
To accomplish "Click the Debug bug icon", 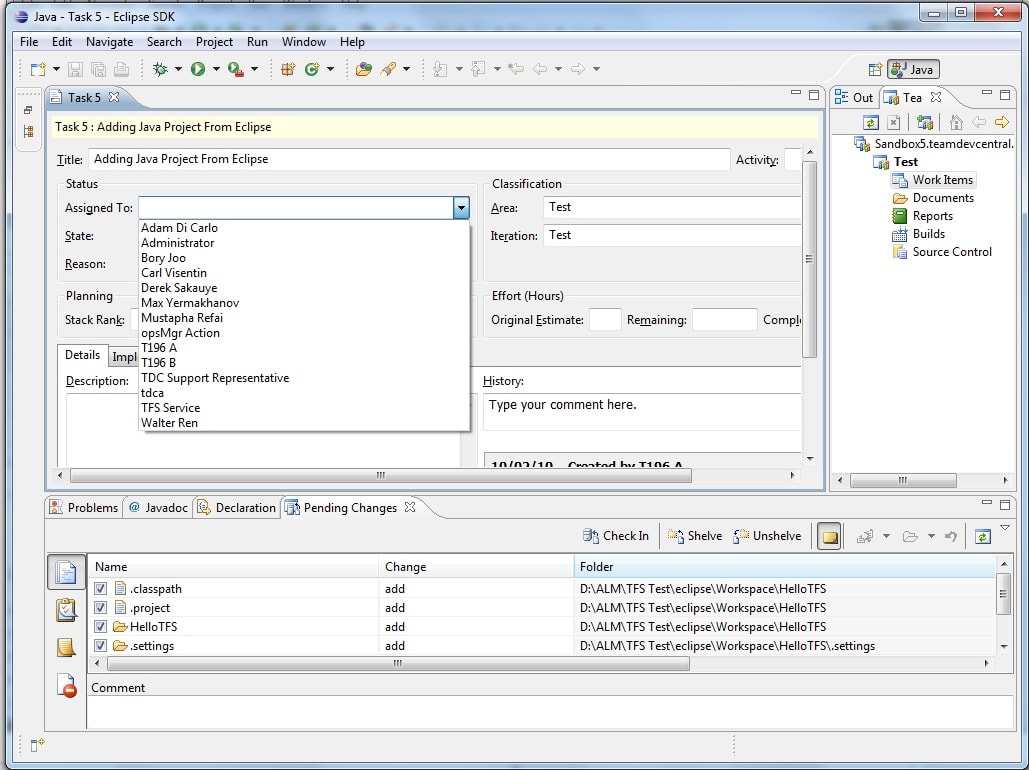I will (x=159, y=69).
